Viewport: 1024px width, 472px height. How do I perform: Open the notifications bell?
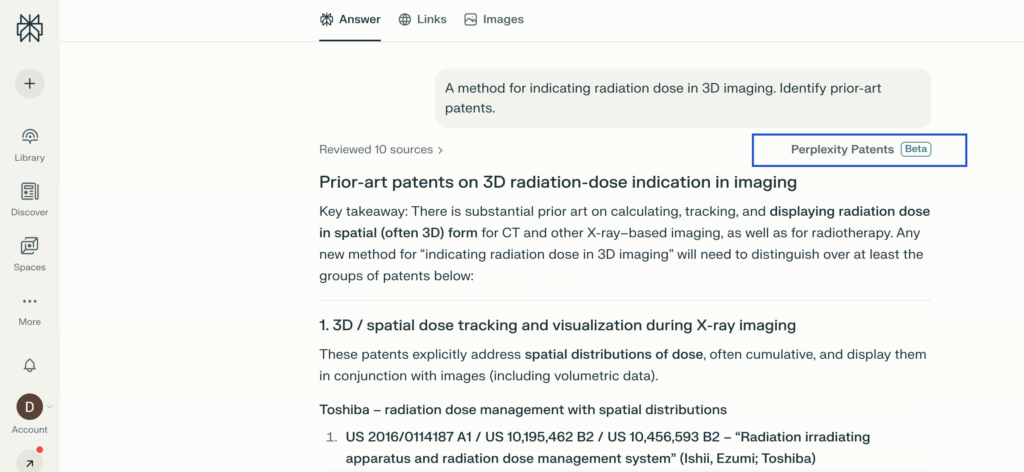click(30, 365)
